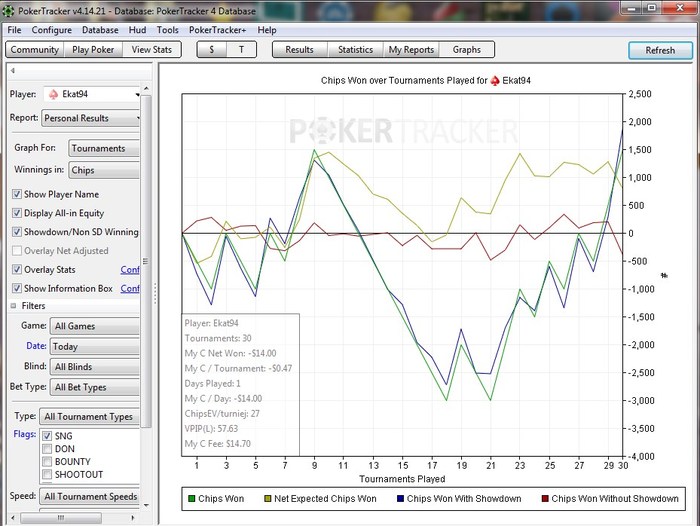Click the Flags filter label link
Image resolution: width=700 pixels, height=526 pixels.
tap(25, 434)
